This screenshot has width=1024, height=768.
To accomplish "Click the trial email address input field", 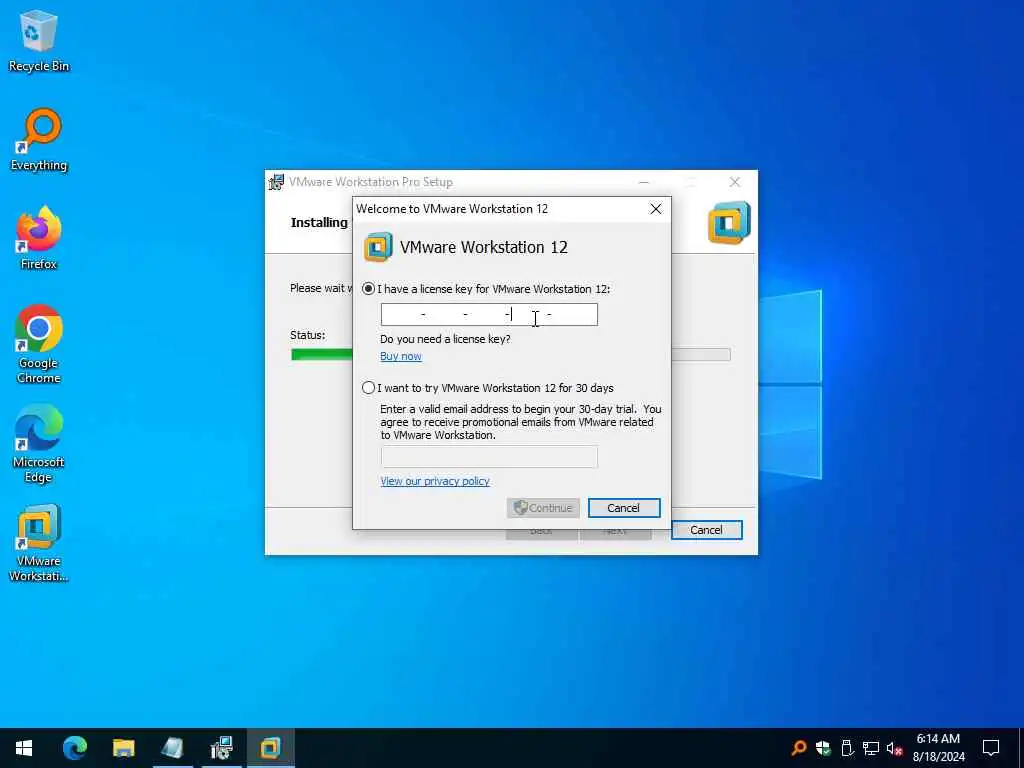I will coord(489,457).
